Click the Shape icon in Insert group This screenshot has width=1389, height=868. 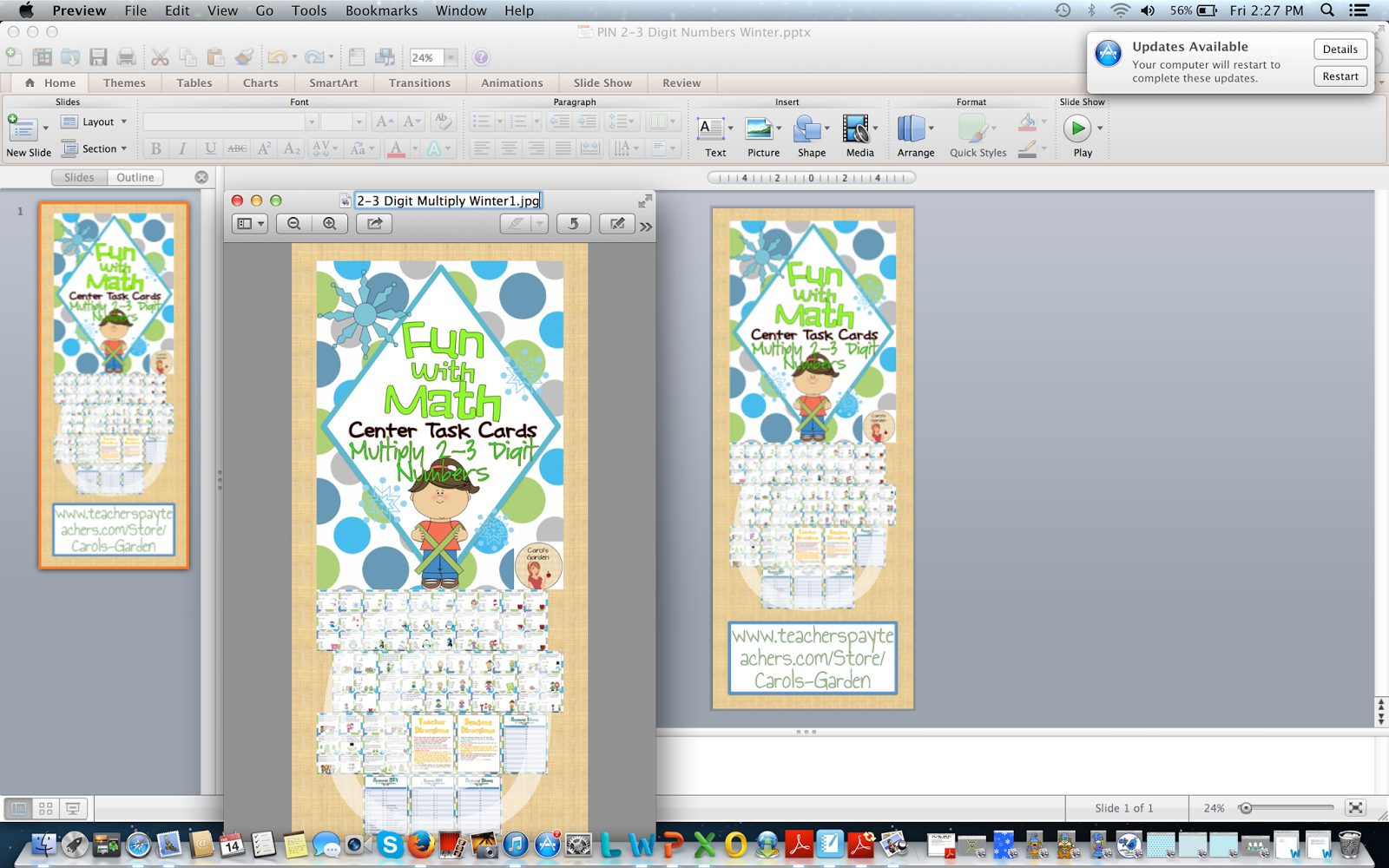pyautogui.click(x=808, y=128)
